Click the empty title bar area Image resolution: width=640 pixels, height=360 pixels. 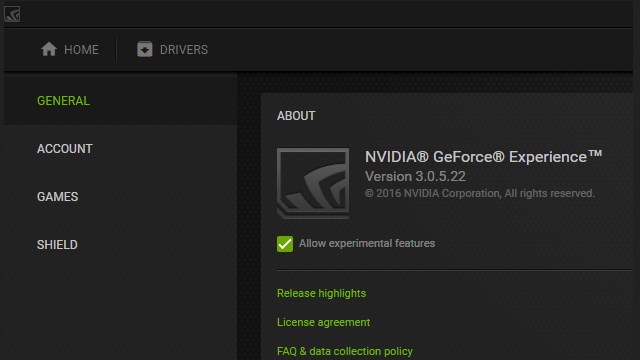[x=327, y=14]
